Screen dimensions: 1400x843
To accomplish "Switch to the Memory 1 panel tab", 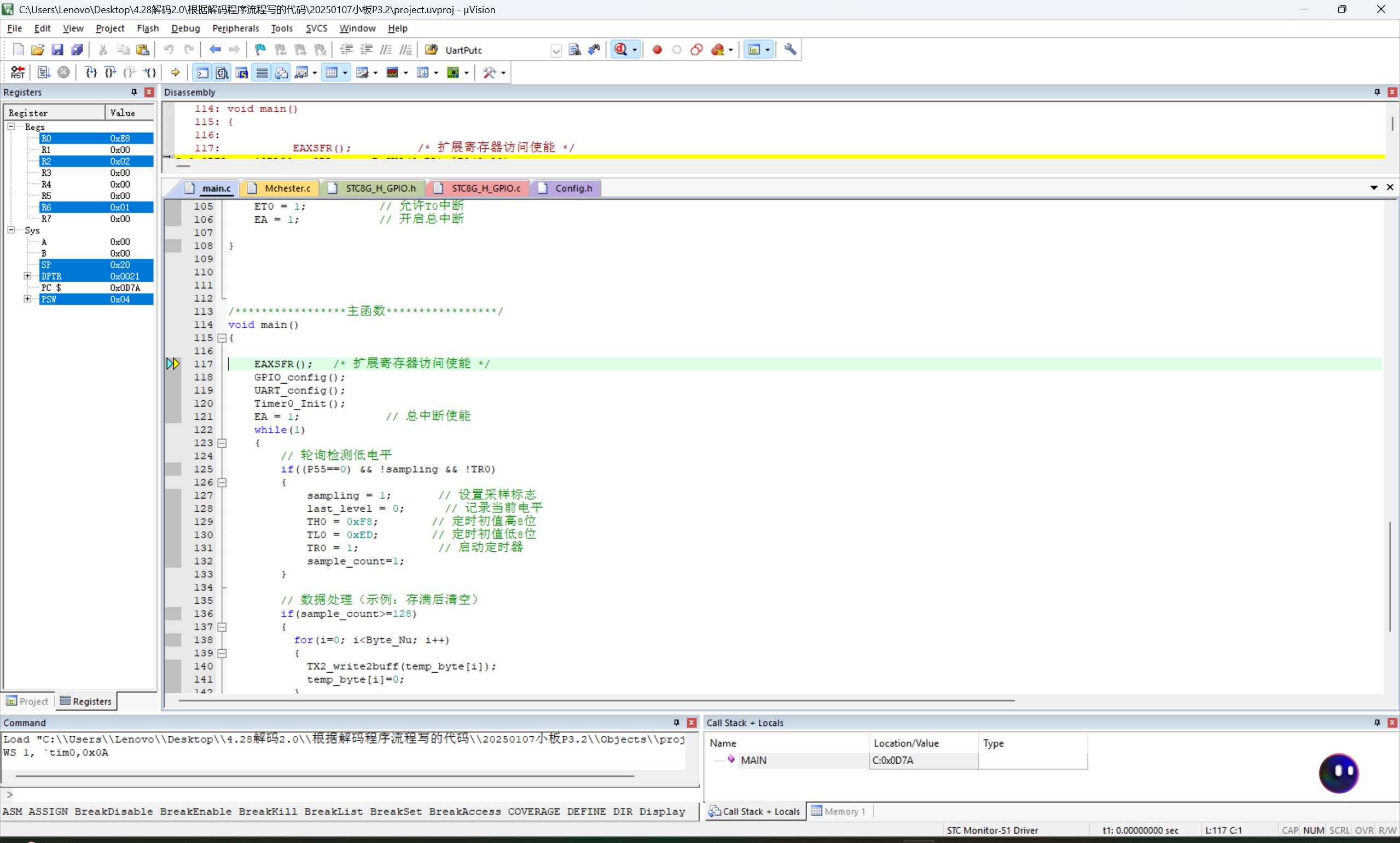I will click(x=838, y=811).
